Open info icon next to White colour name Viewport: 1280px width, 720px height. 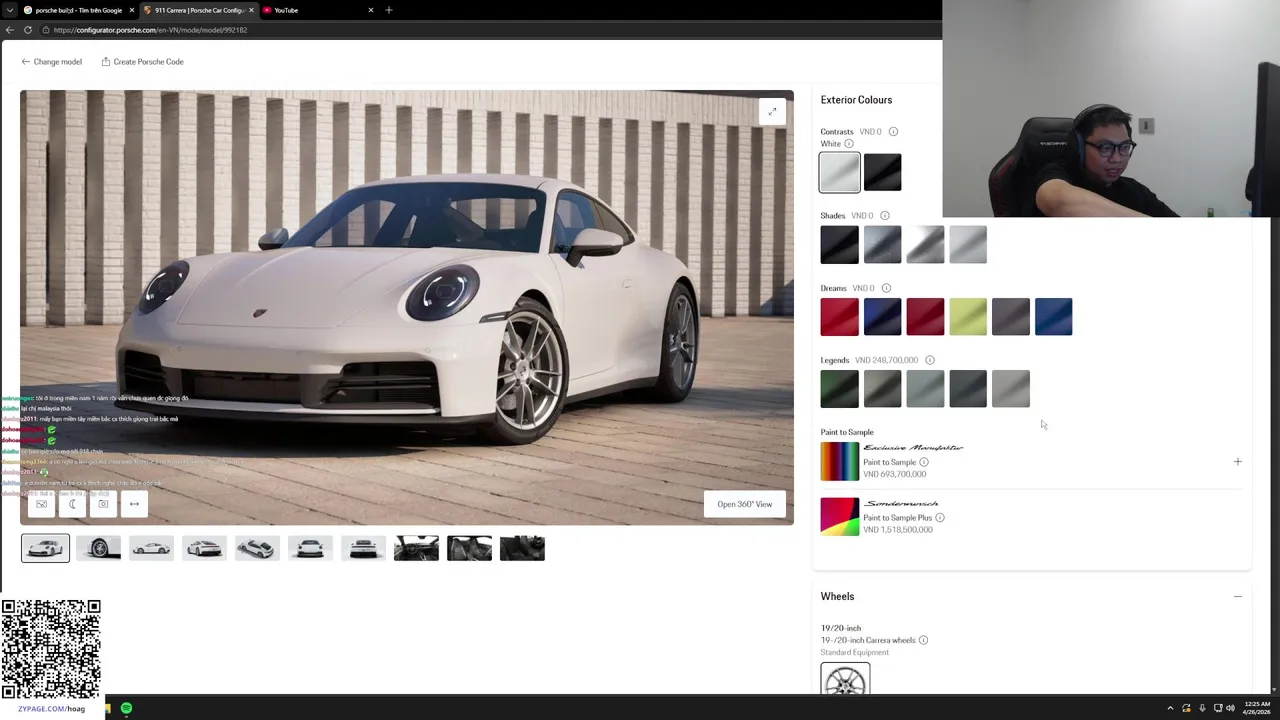click(x=849, y=144)
